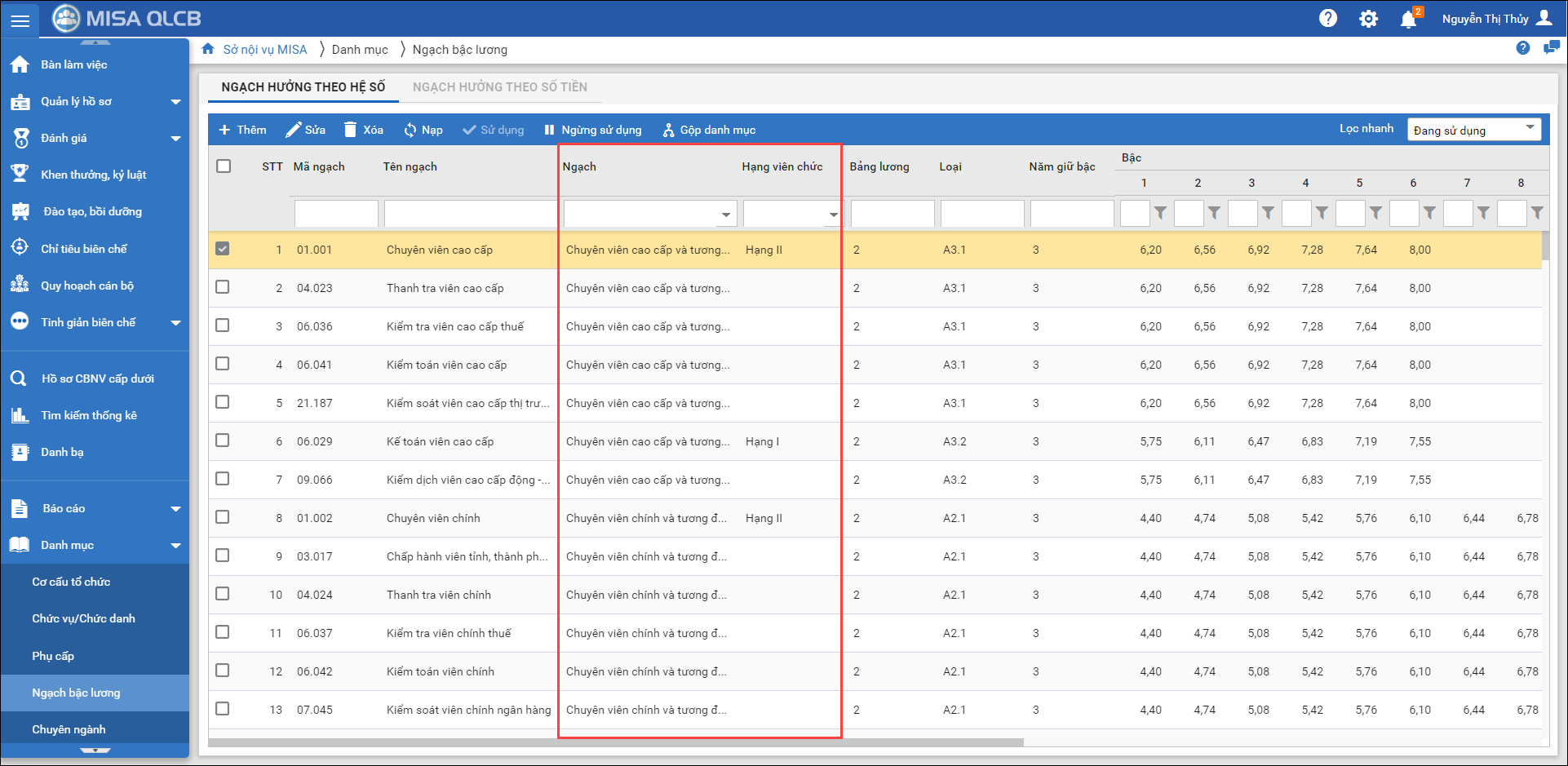Open Chức vụ/Chức danh in sidebar
Screen dimensions: 1568x766
coord(84,618)
